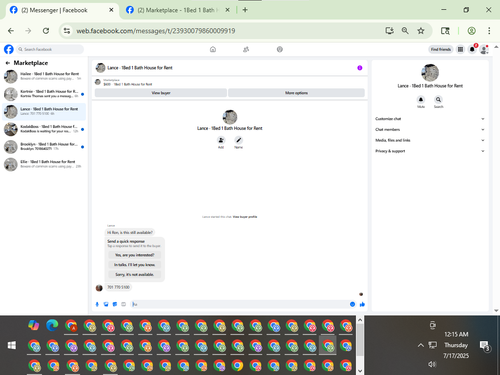This screenshot has height=375, width=500.
Task: Open Chrome three-dot menu
Action: (489, 31)
